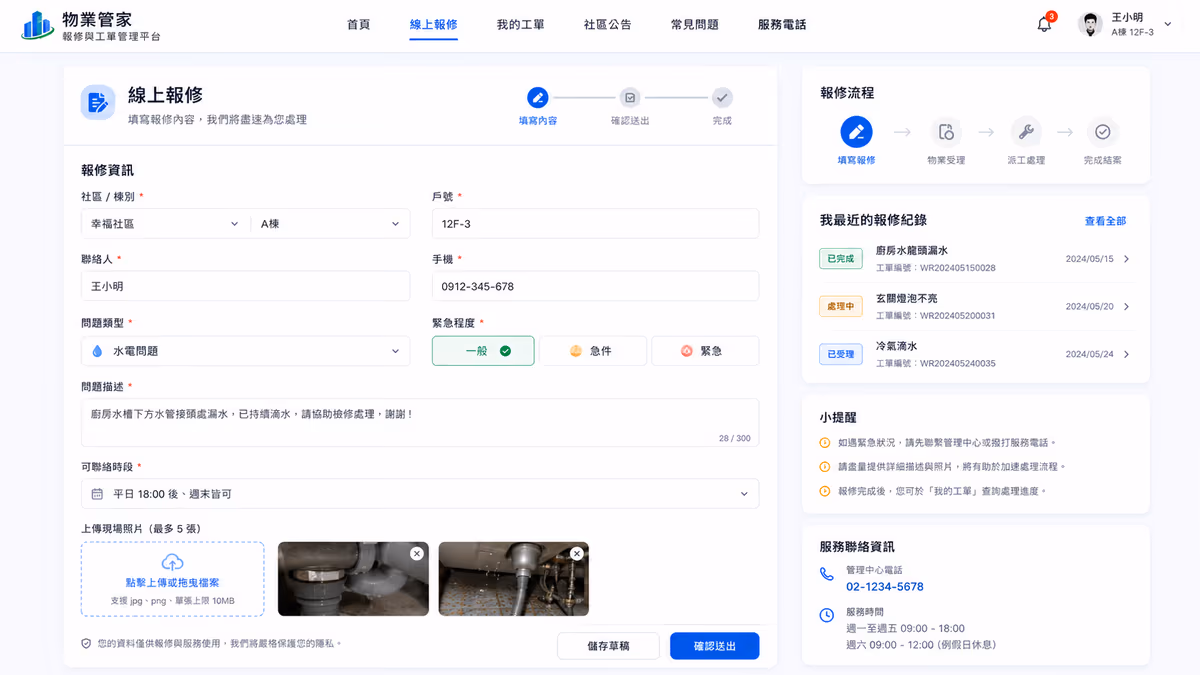Open notifications bell icon
Viewport: 1200px width, 675px height.
pos(1044,25)
